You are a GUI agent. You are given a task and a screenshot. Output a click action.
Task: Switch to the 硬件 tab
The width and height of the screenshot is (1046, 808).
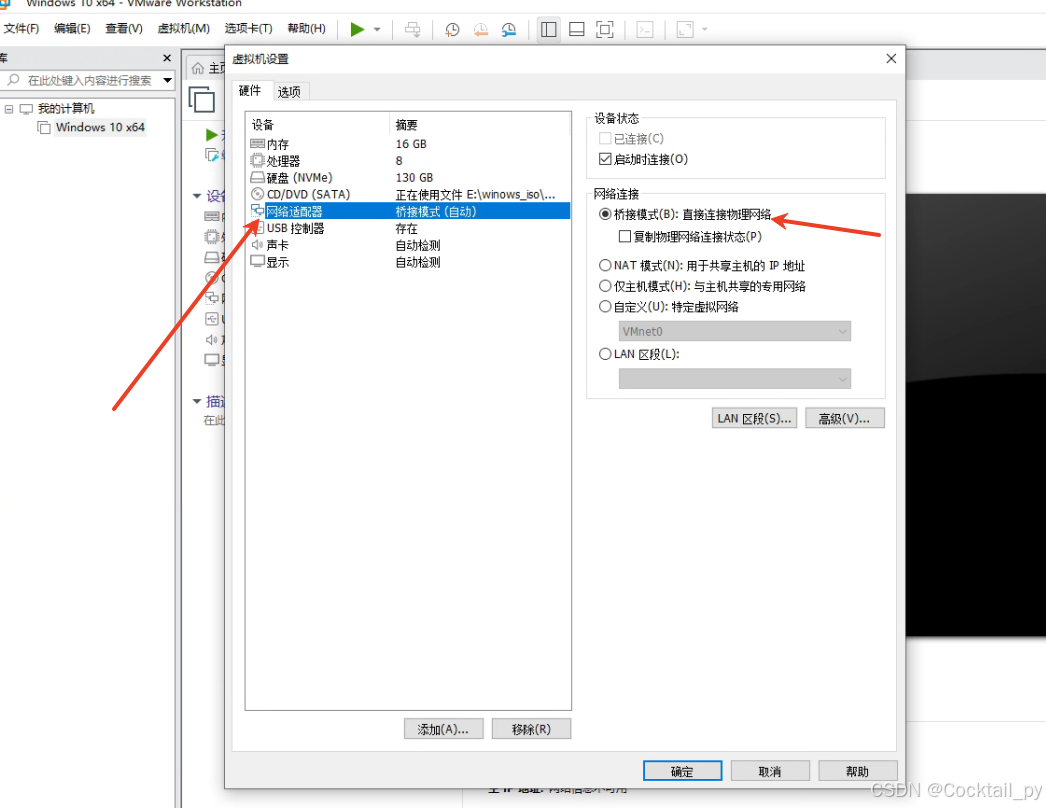click(250, 90)
